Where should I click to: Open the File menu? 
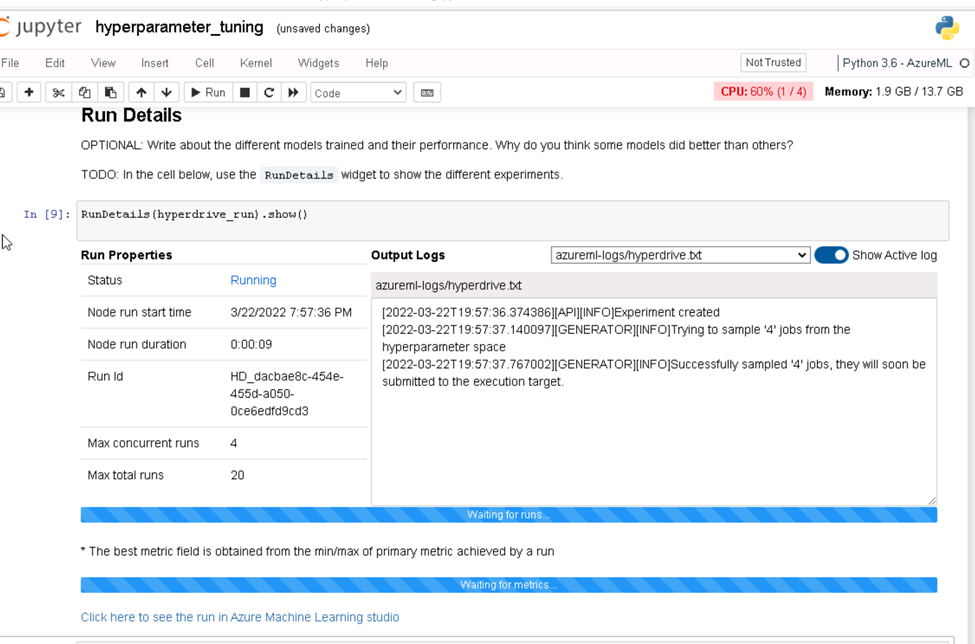coord(10,63)
